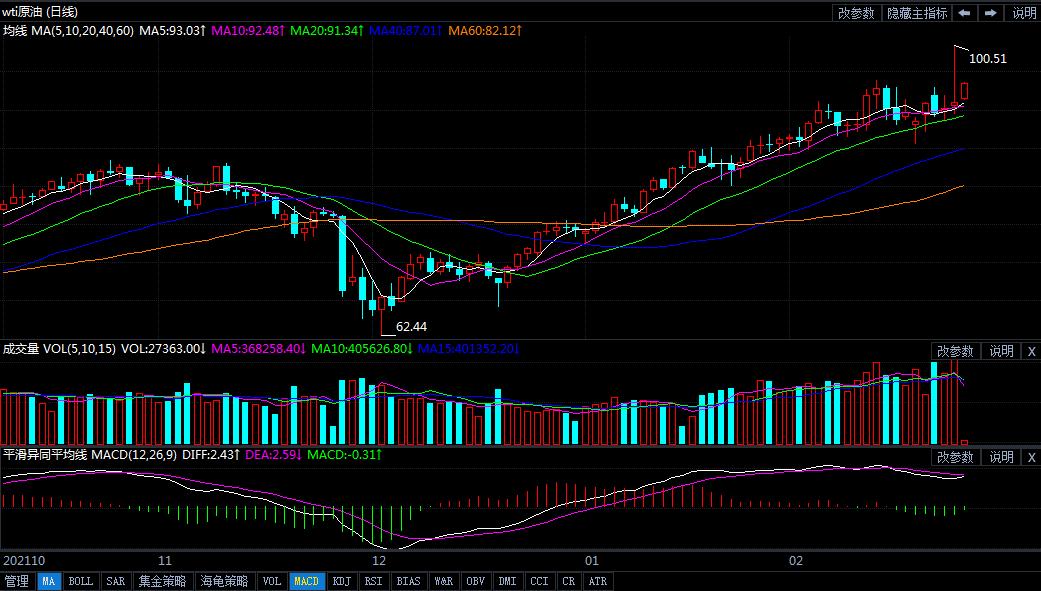The image size is (1041, 591).
Task: Click the left arrow previous indicator button
Action: (x=964, y=13)
